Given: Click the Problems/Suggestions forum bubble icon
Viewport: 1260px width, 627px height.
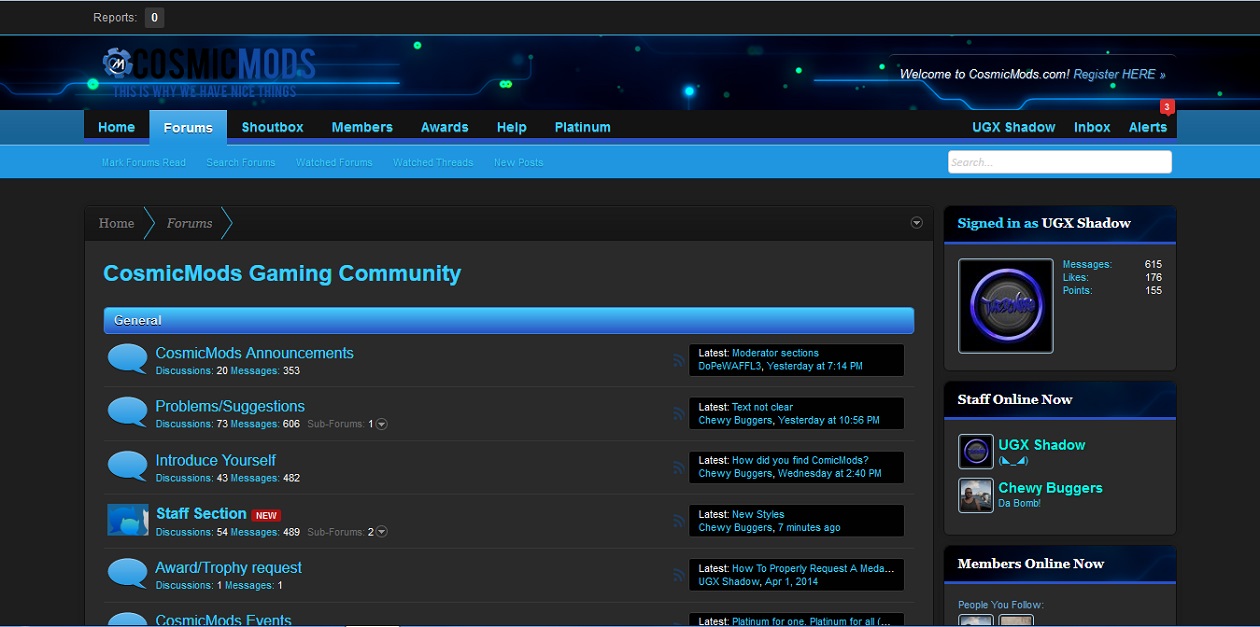Looking at the screenshot, I should point(127,412).
